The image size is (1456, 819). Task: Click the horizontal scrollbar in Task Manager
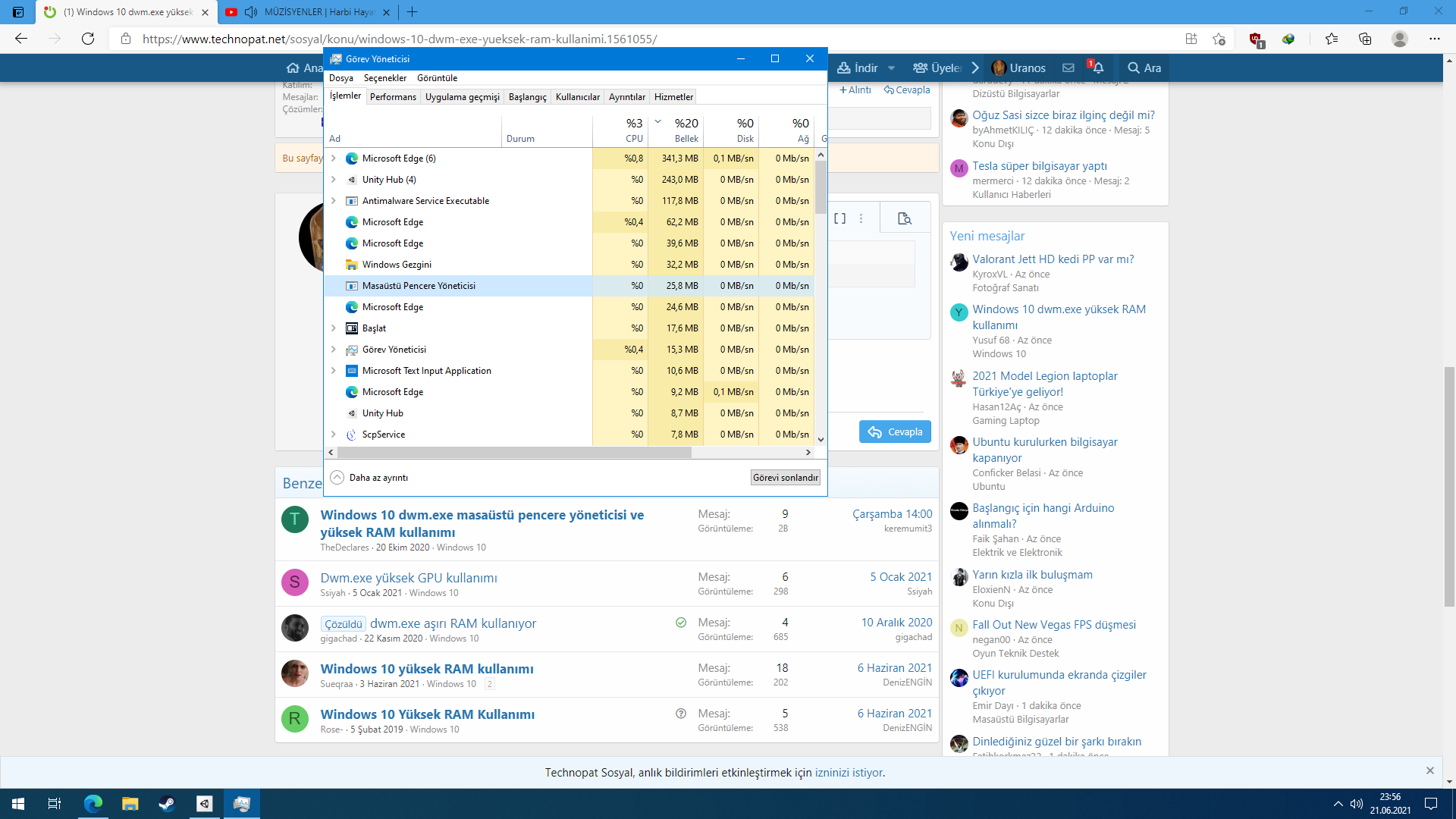pos(514,453)
